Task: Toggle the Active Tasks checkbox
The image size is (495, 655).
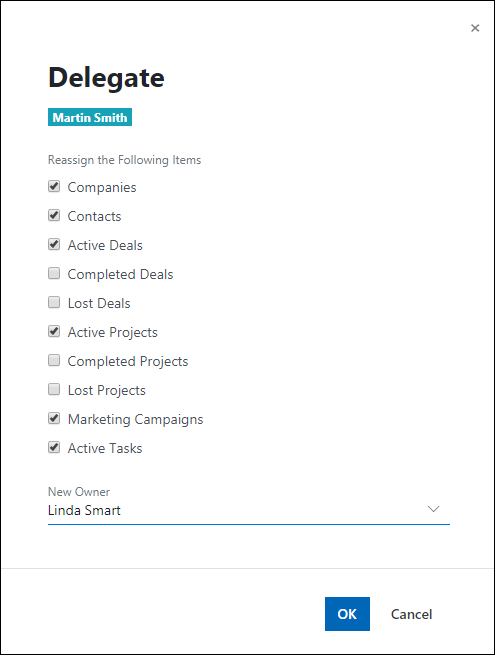Action: click(54, 447)
